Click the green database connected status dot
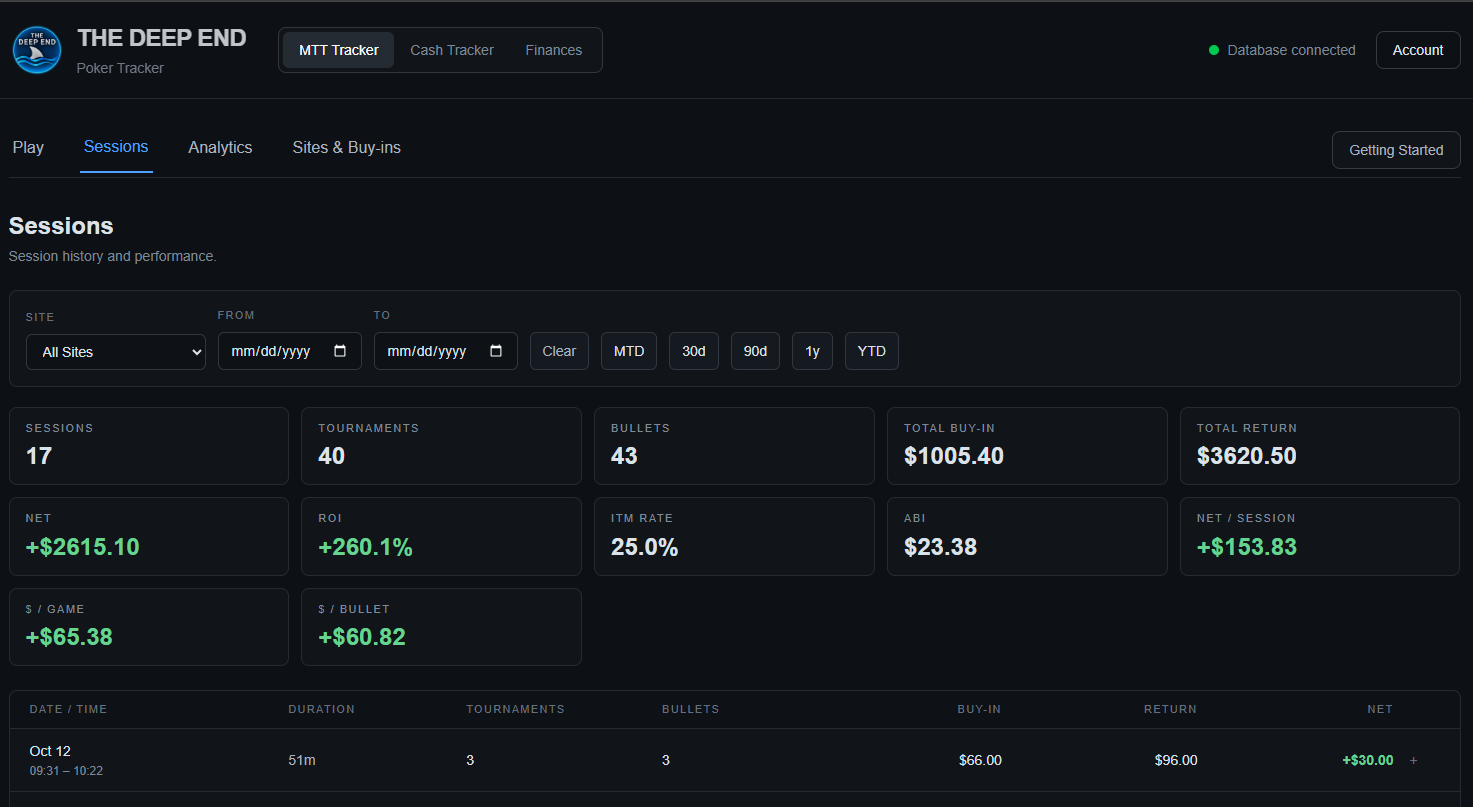The height and width of the screenshot is (807, 1473). pos(1214,50)
